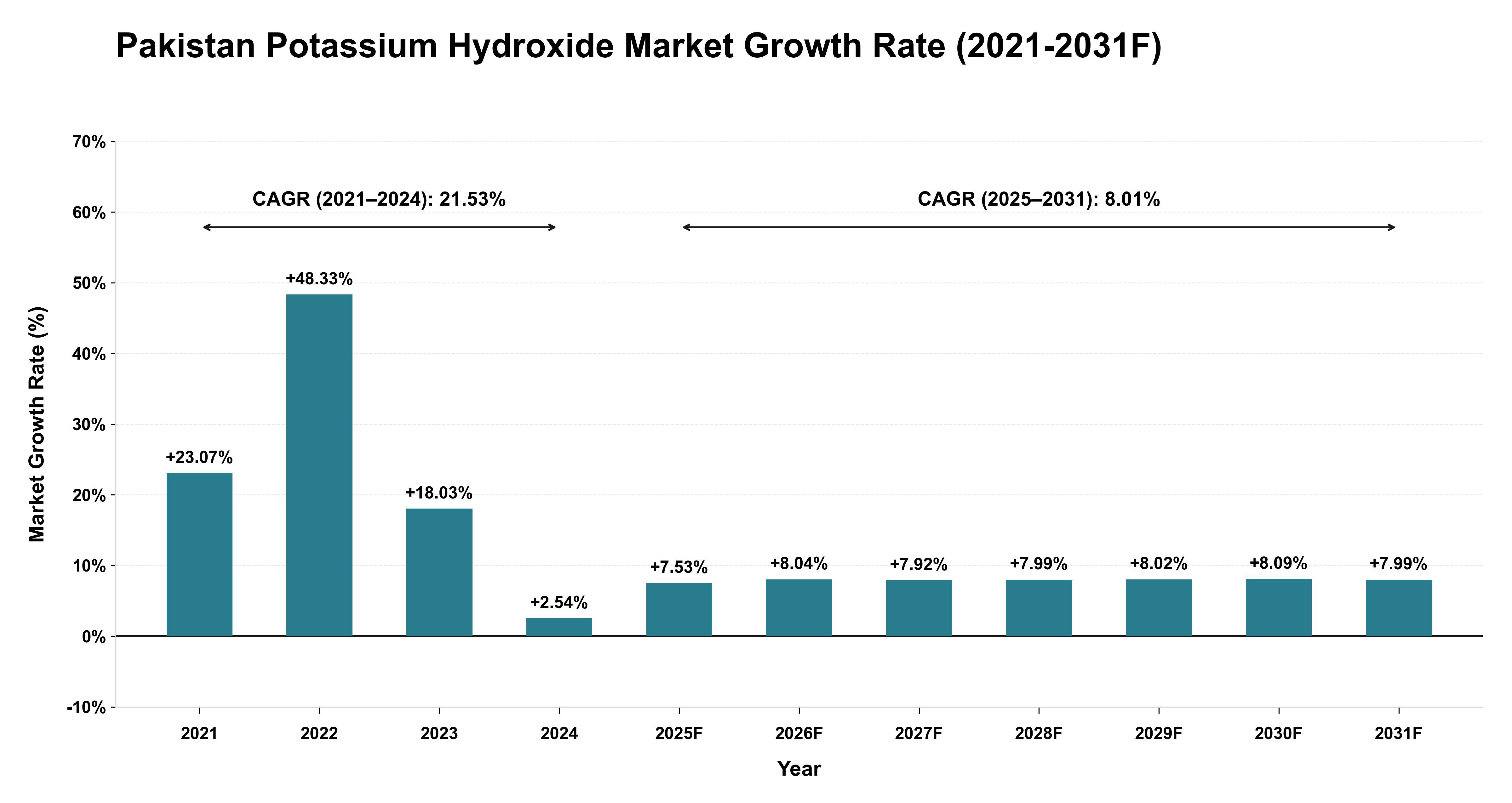1512x803 pixels.
Task: Click the '2027F' x-axis label
Action: click(x=919, y=734)
